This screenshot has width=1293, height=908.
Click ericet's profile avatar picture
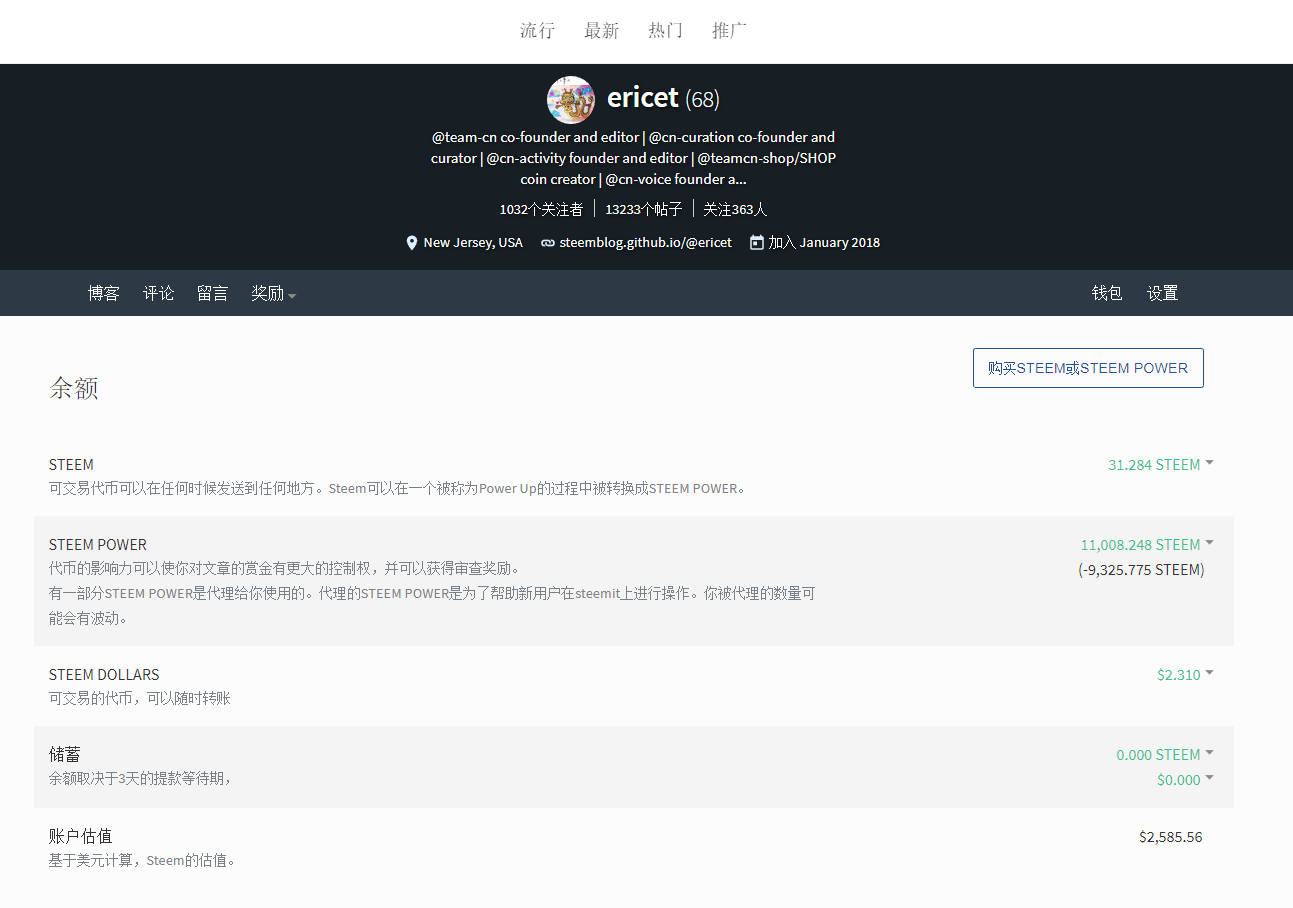click(x=571, y=100)
